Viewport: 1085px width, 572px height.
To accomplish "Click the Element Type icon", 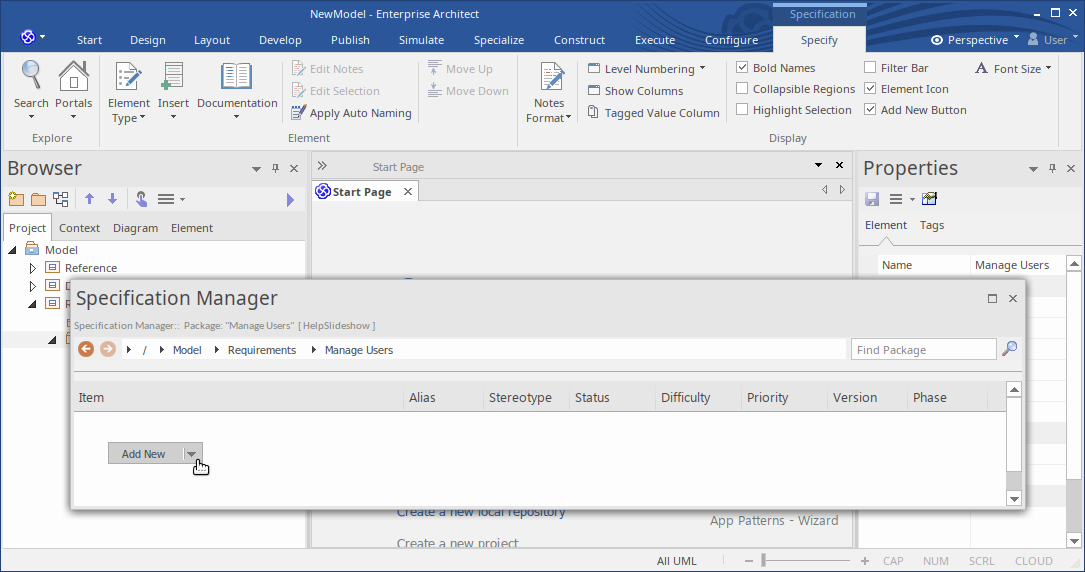I will point(128,76).
